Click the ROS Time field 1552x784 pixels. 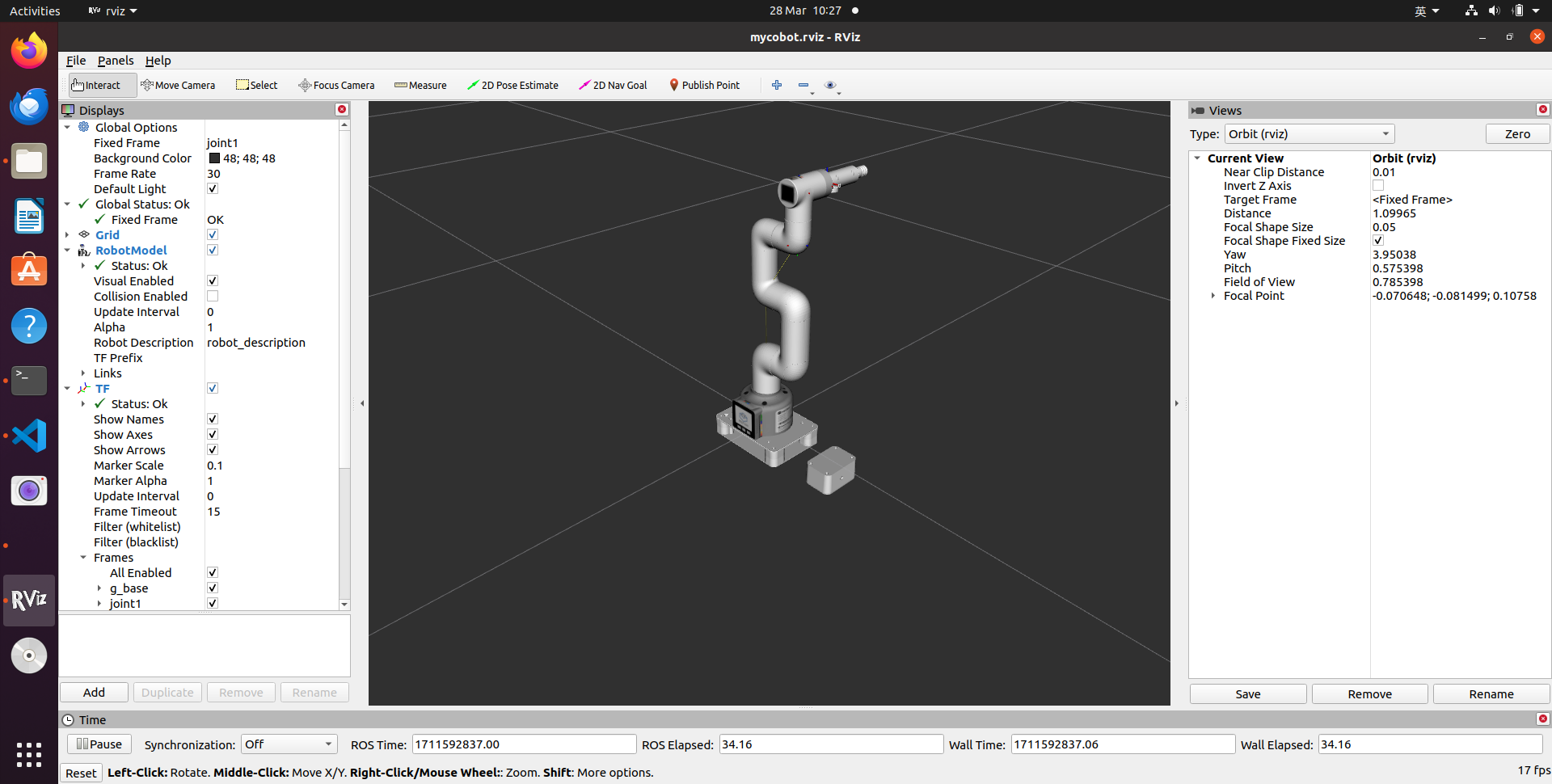[524, 744]
